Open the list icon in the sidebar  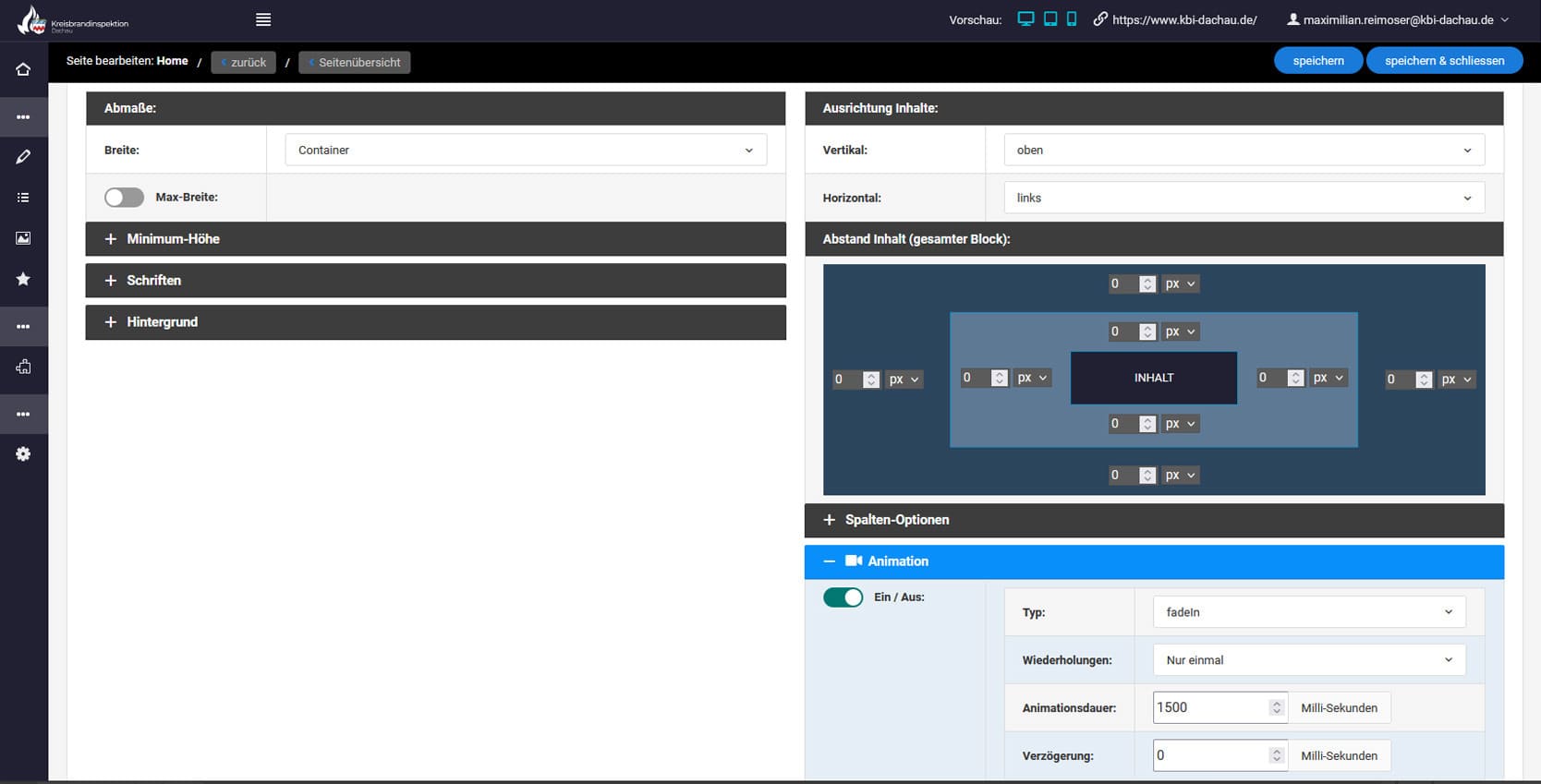coord(23,198)
